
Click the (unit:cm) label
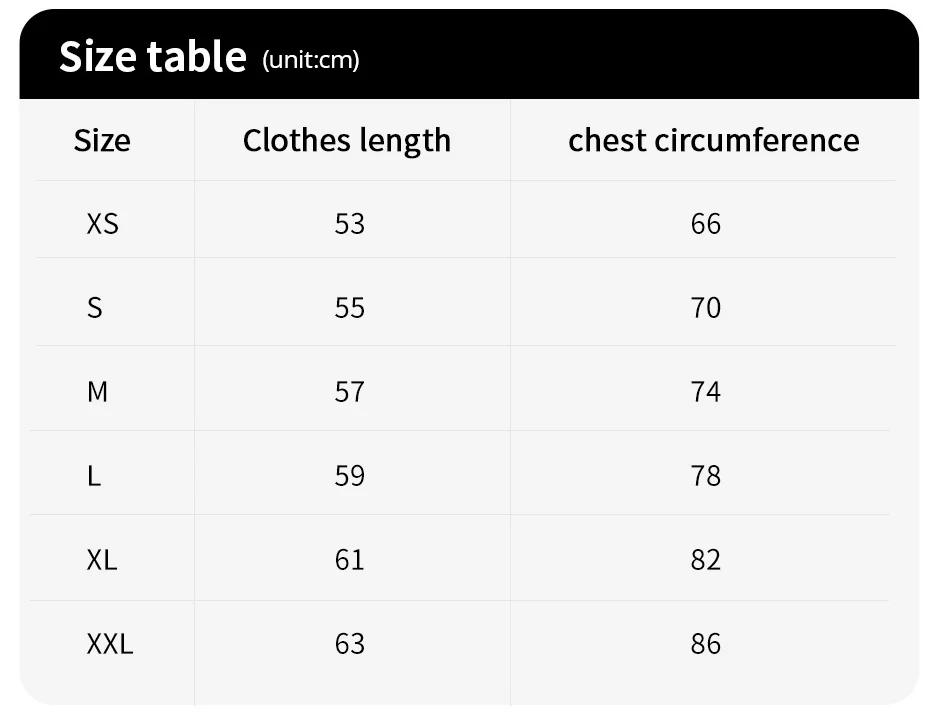[x=311, y=60]
